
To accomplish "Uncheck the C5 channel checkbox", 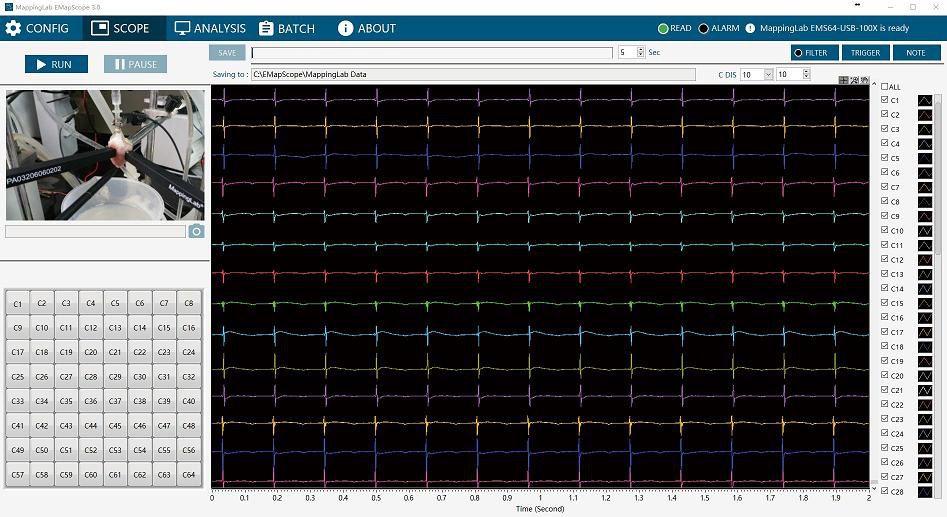I will tap(884, 158).
